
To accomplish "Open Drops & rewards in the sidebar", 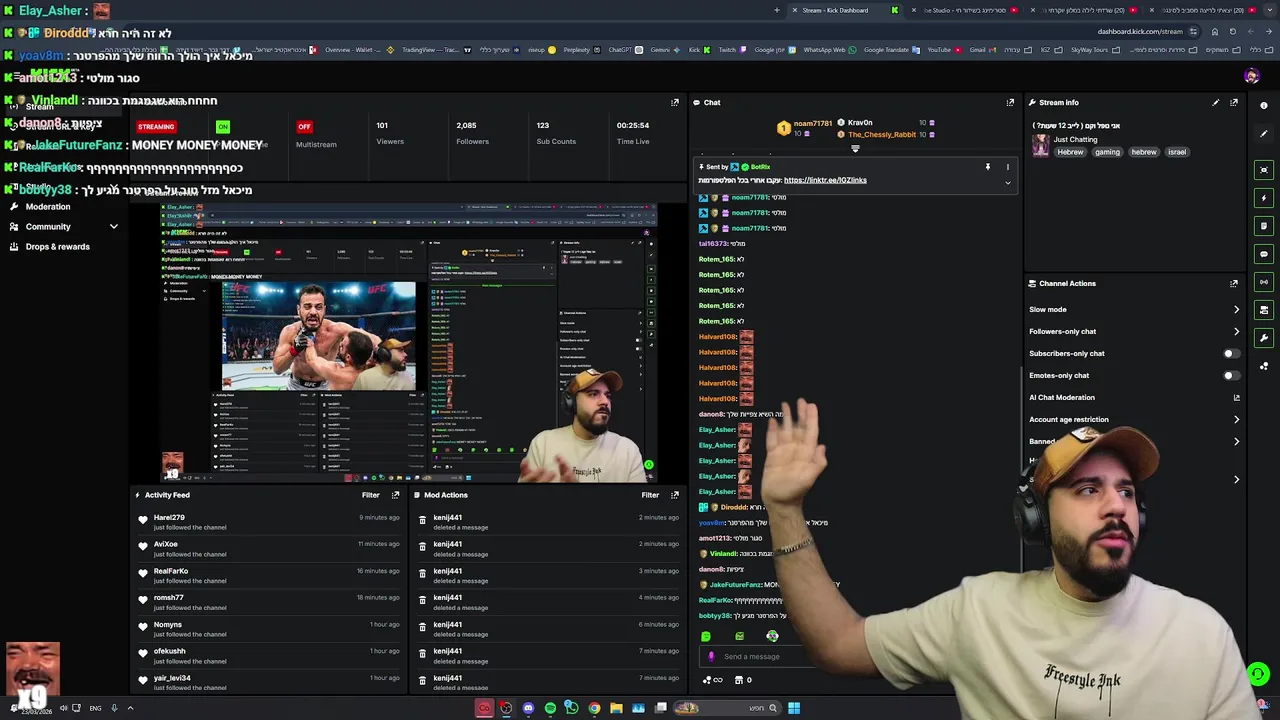I will pos(57,247).
